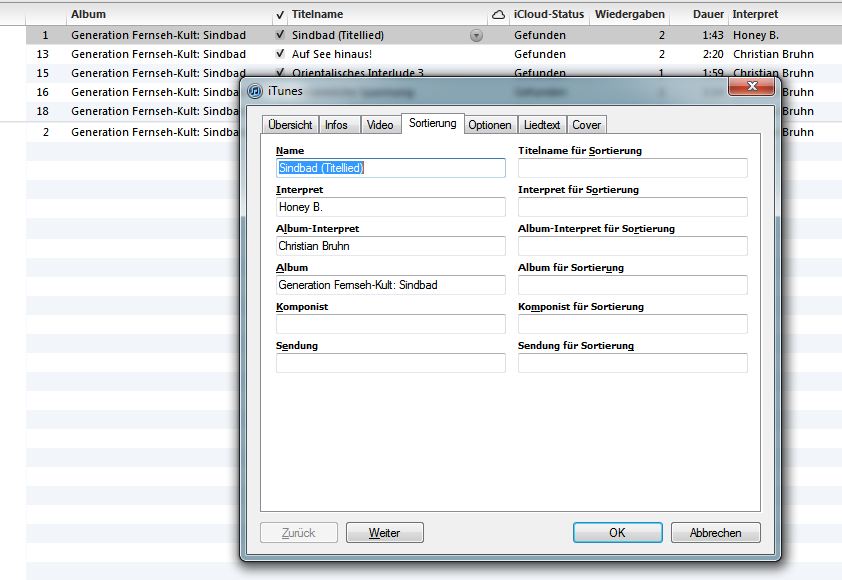Click the Weiter button
The height and width of the screenshot is (580, 842).
tap(384, 533)
